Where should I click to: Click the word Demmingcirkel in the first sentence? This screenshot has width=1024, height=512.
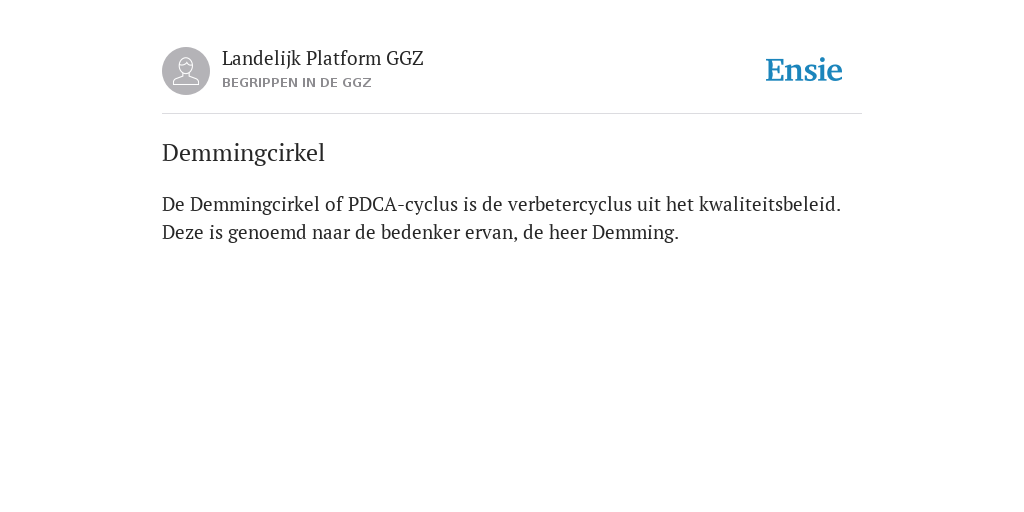tap(255, 204)
